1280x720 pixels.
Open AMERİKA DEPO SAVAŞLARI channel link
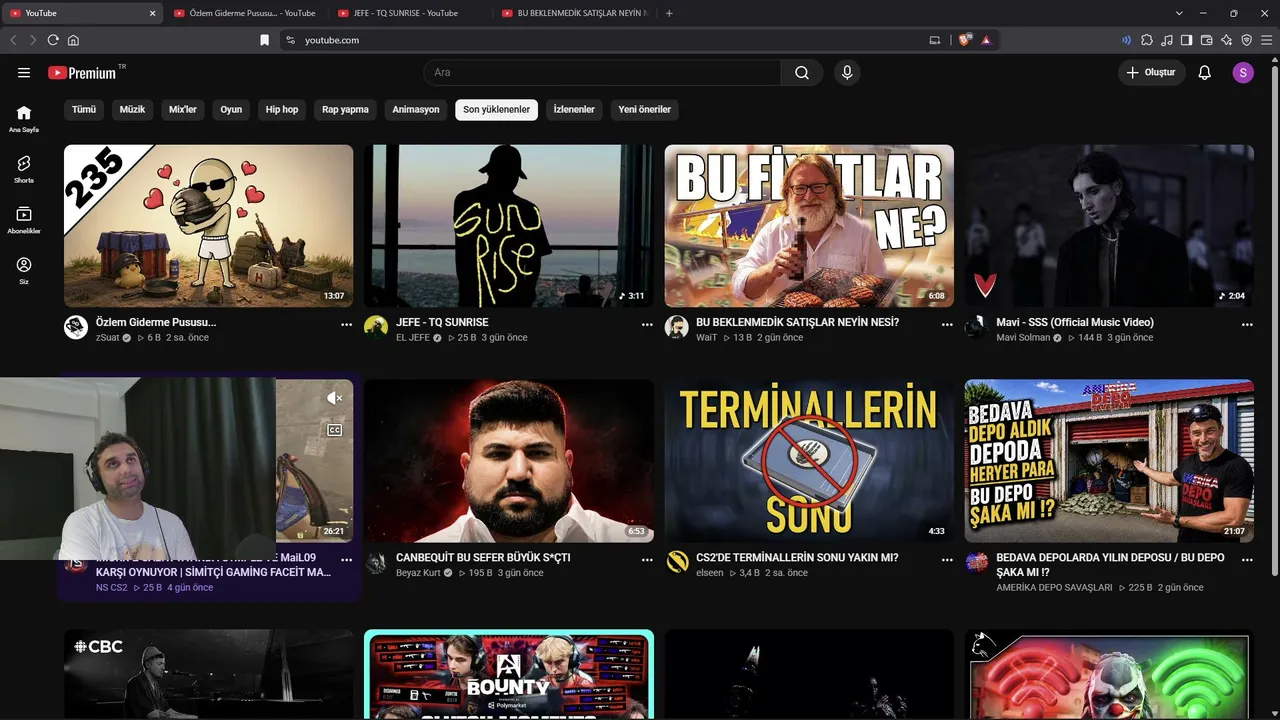point(1054,588)
